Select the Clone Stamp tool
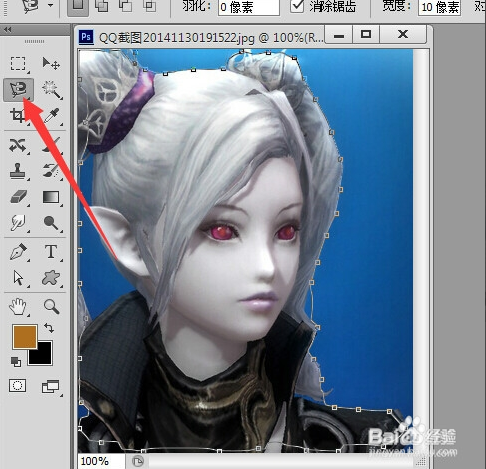 [18, 171]
